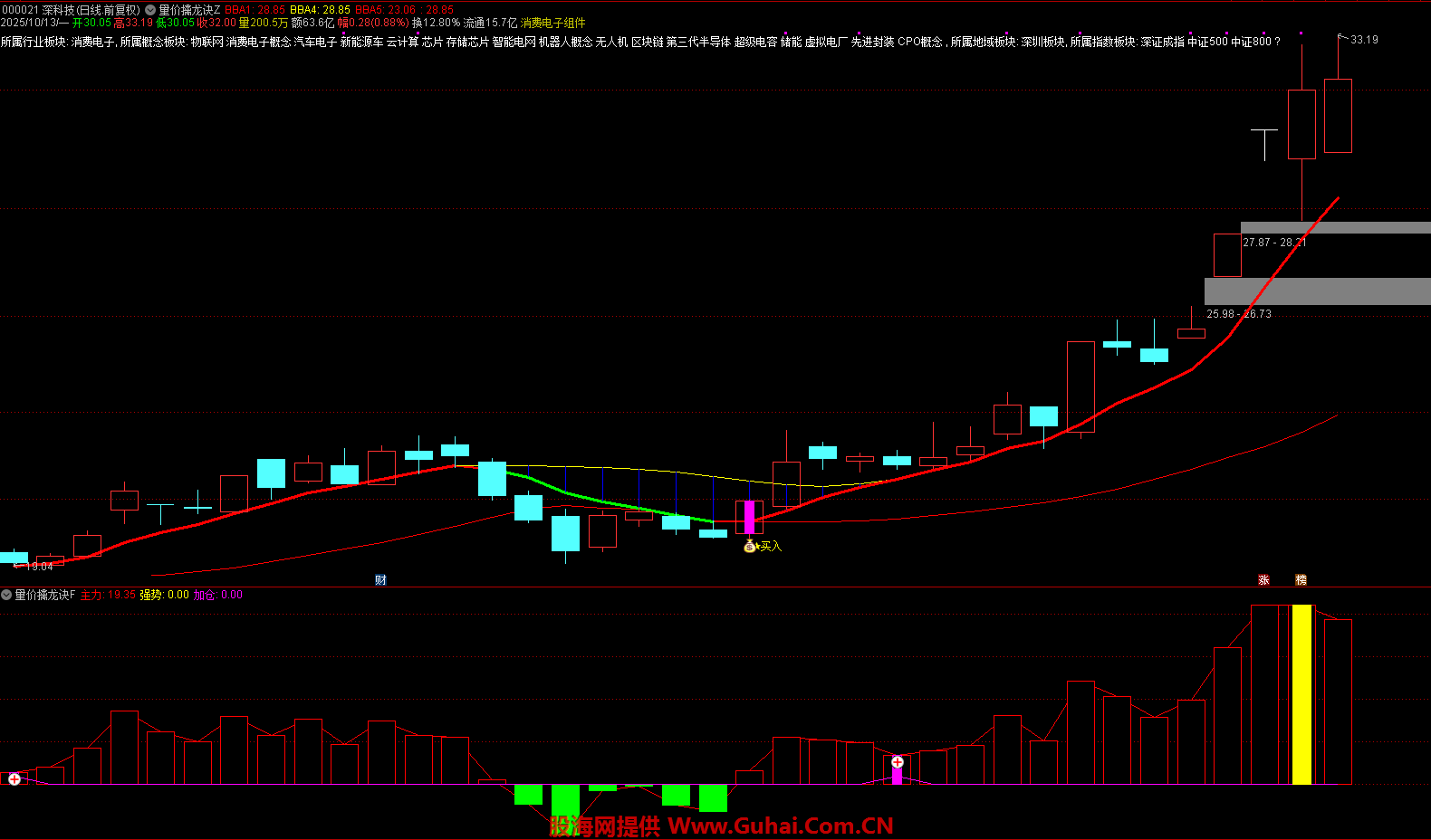Click the plus circle icon at the sub-chart's left edge
Viewport: 1431px width, 840px height.
[14, 778]
